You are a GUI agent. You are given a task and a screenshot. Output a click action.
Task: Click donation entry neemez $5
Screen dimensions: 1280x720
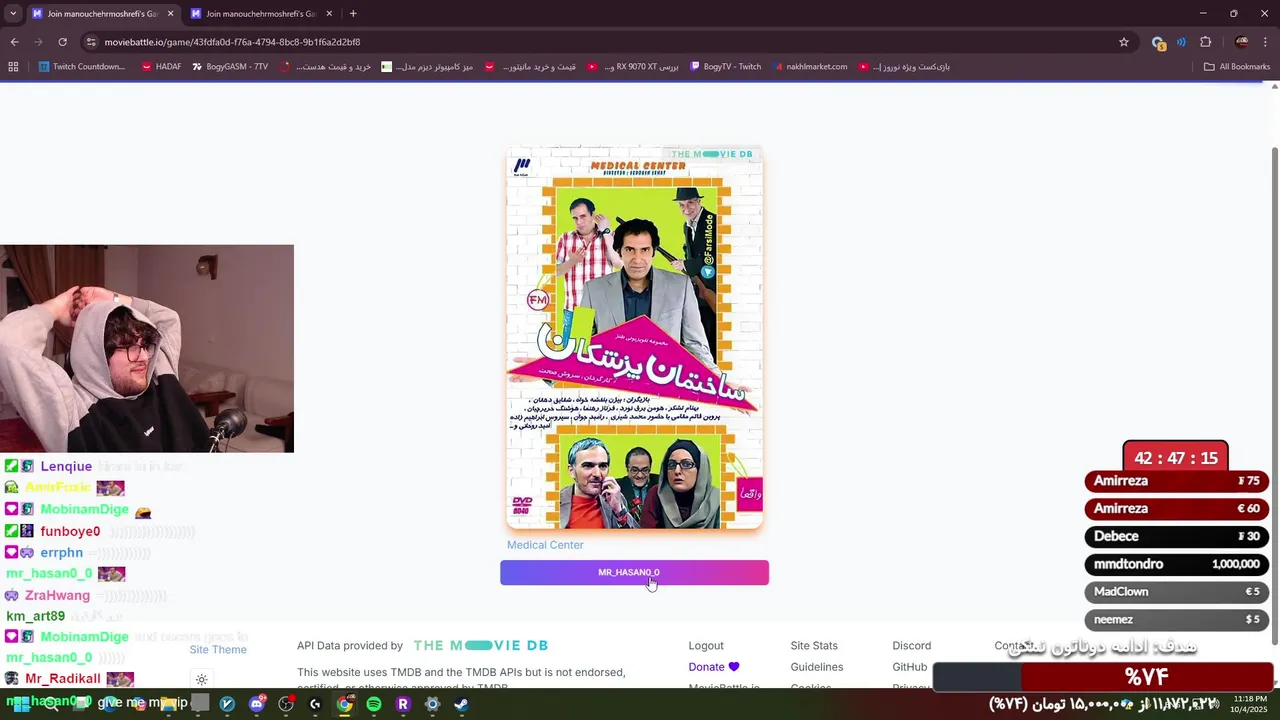pyautogui.click(x=1176, y=619)
